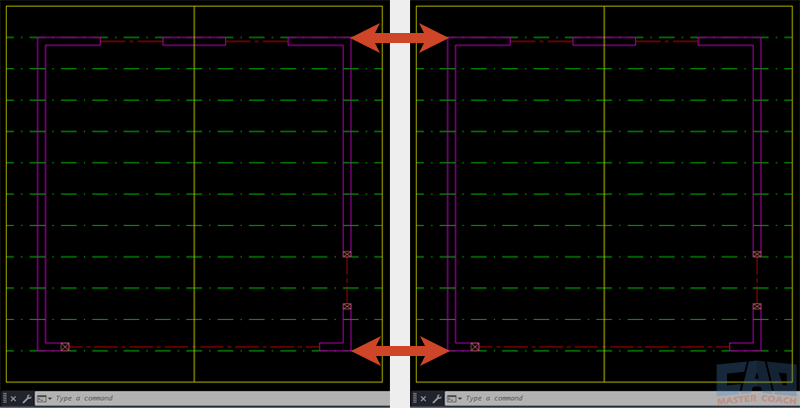Open command line customization wrench in right view
800x408 pixels.
437,399
